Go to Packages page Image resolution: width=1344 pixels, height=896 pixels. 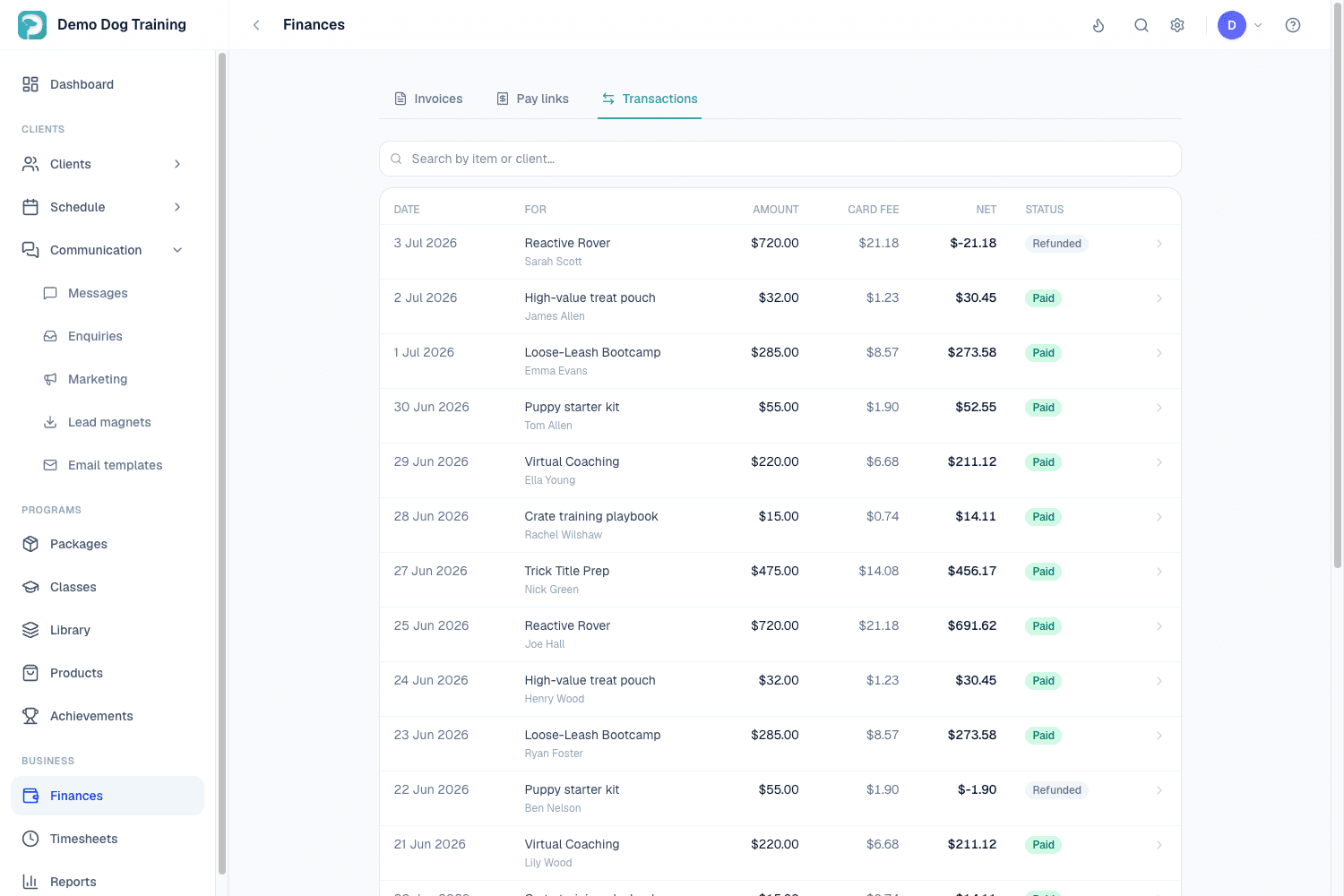108,544
